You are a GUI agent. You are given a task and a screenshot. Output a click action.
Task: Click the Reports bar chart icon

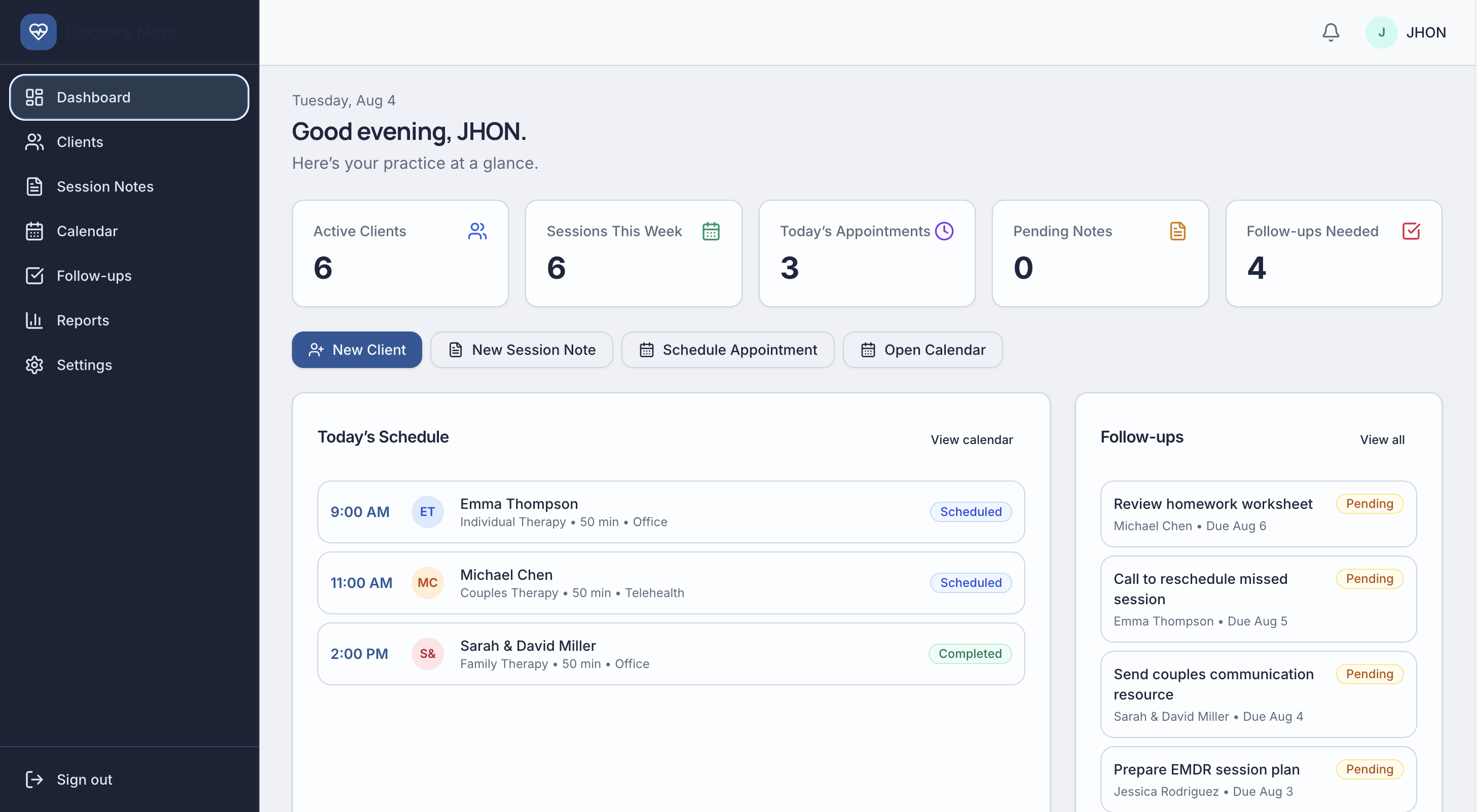coord(34,320)
